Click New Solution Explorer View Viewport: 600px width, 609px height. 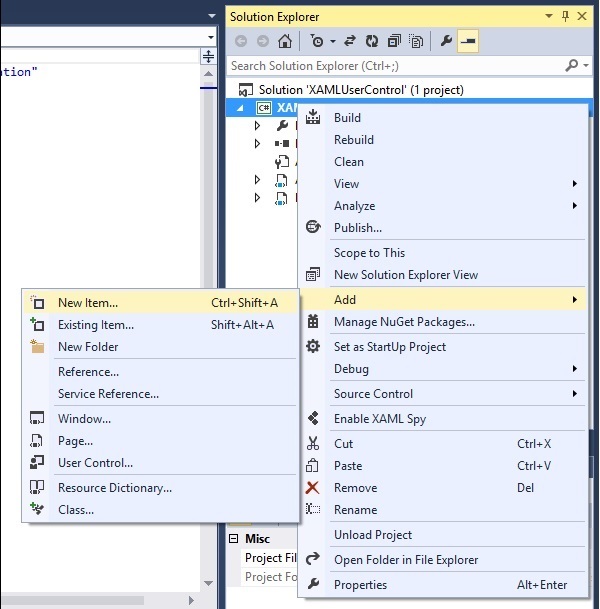pyautogui.click(x=442, y=275)
